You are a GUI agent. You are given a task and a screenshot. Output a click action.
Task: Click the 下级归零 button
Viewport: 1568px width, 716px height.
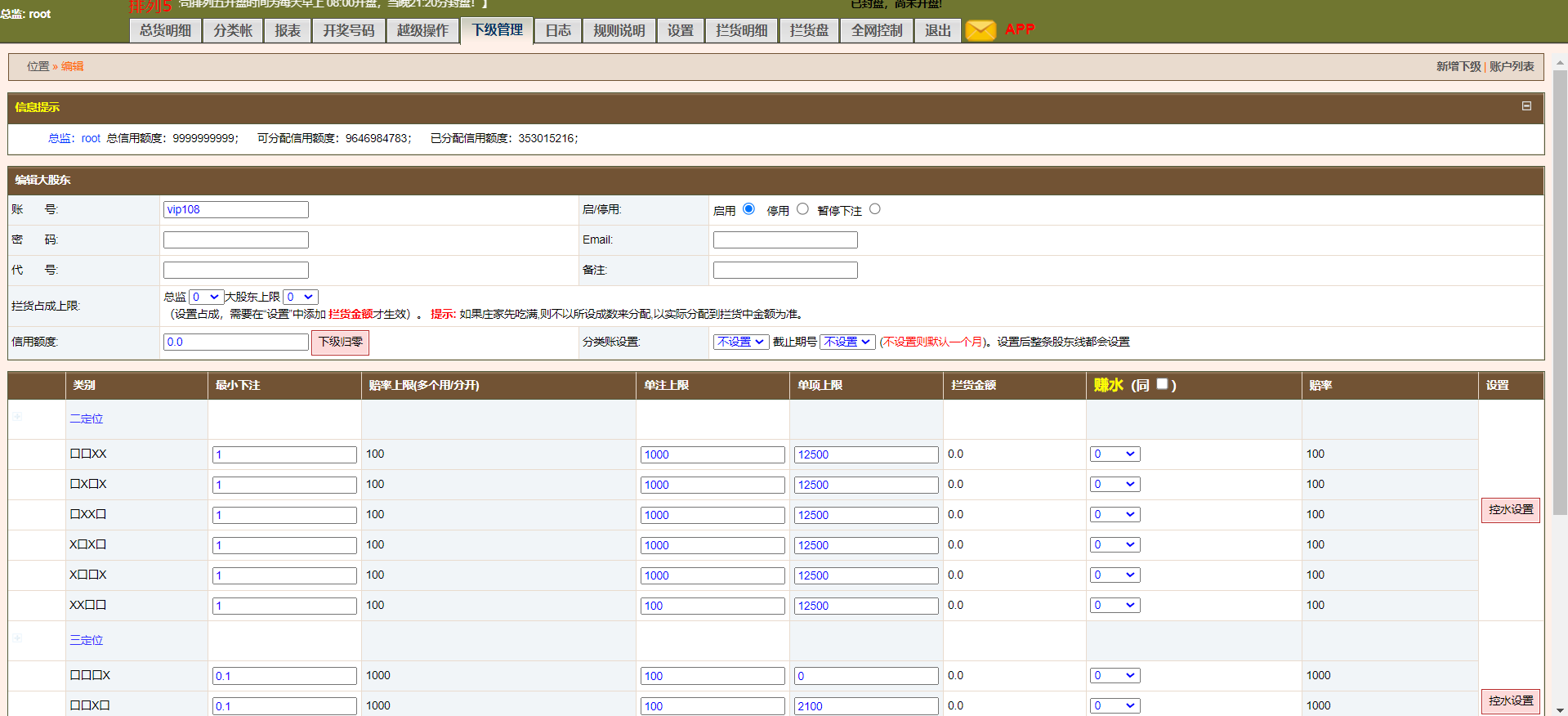(340, 342)
